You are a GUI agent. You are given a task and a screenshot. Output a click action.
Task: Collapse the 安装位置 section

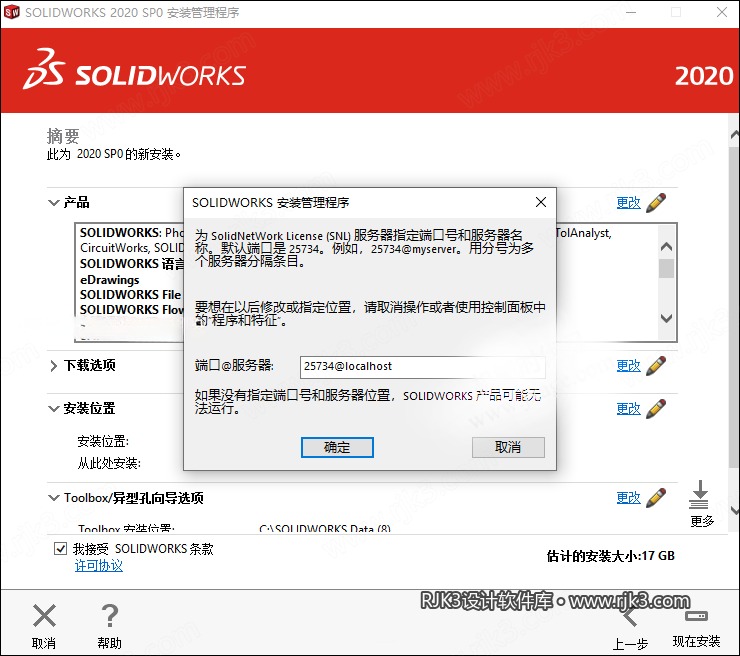coord(53,409)
